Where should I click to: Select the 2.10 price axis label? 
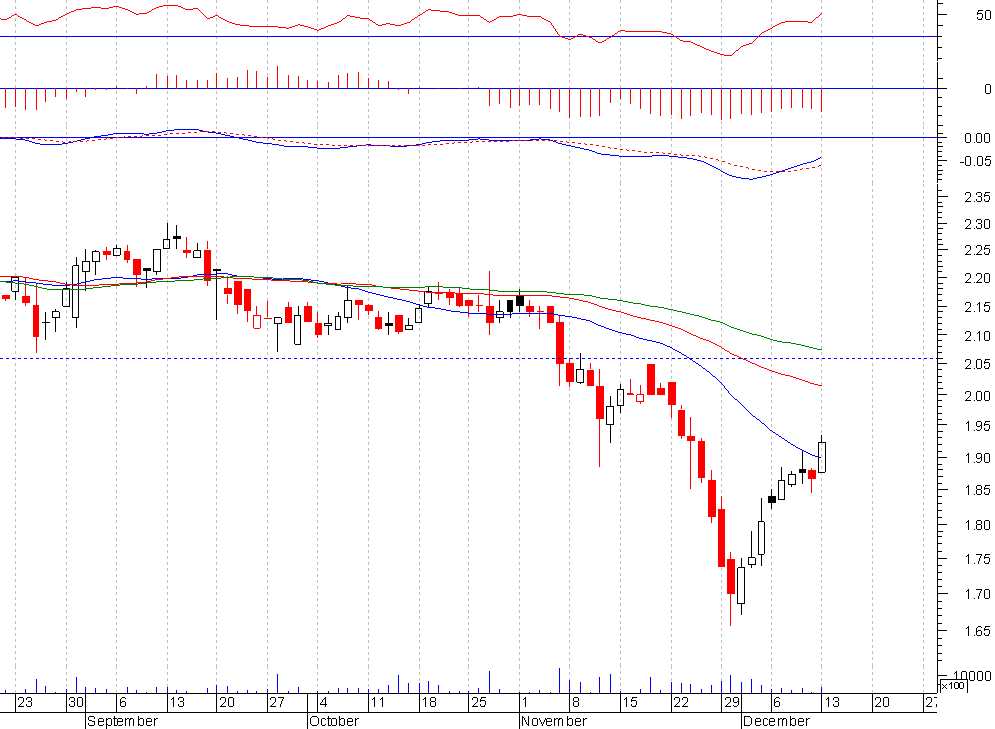(977, 336)
